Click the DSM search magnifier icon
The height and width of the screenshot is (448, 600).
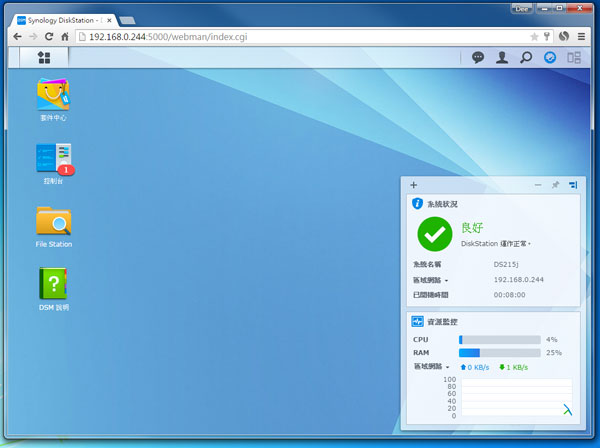pos(526,58)
